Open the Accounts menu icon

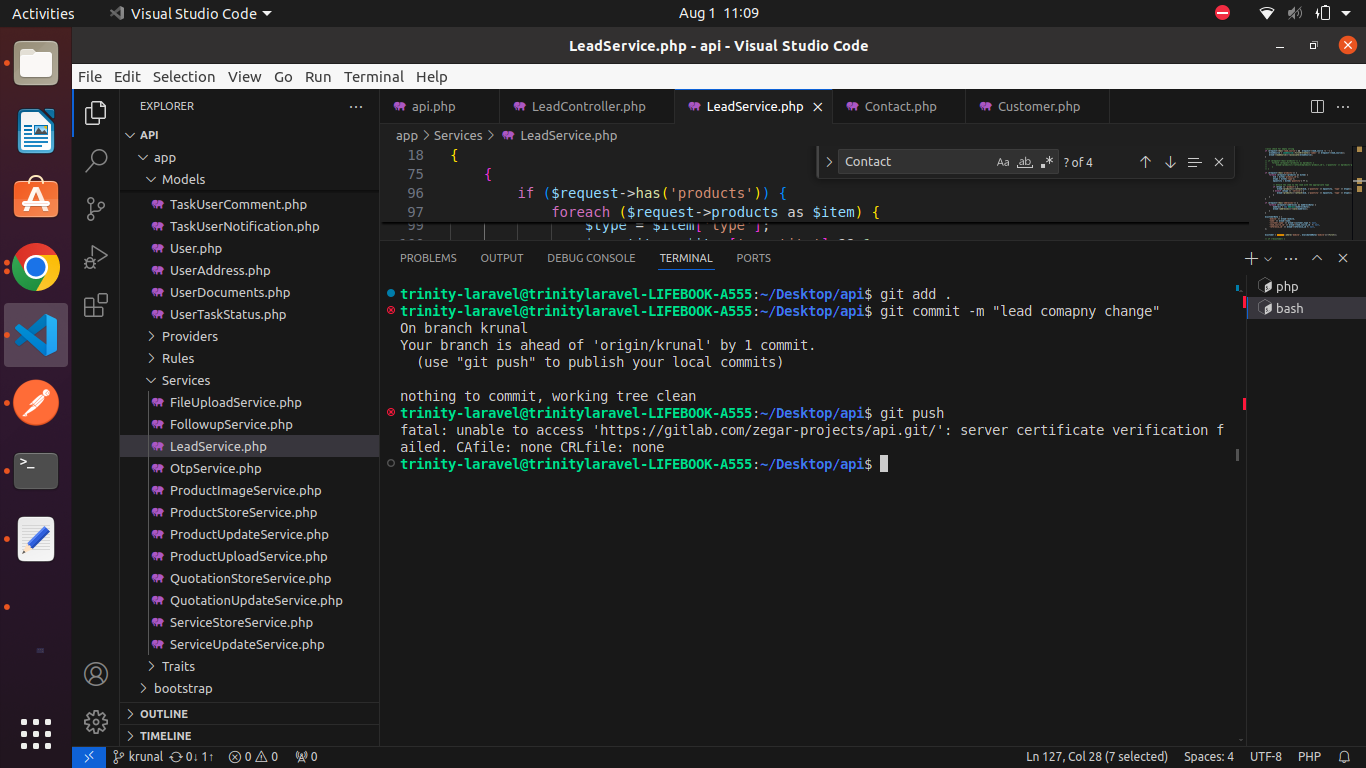point(96,674)
